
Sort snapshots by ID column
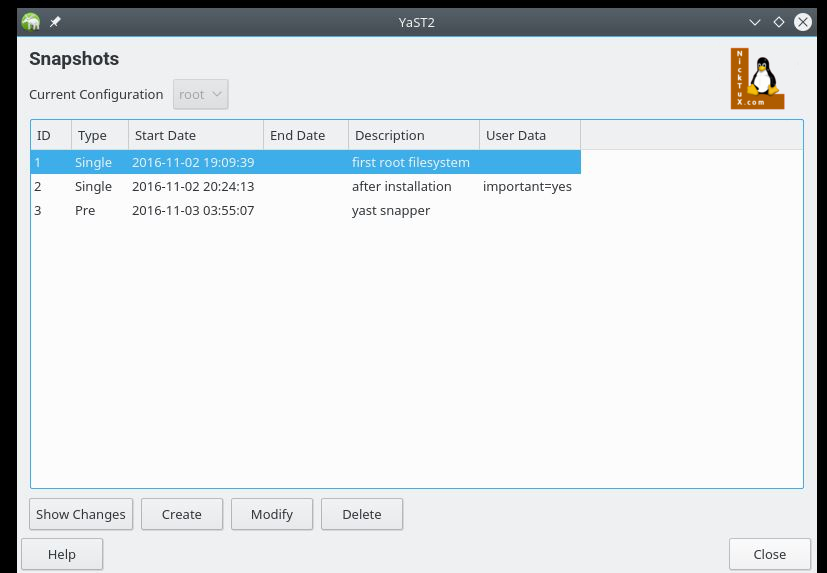point(50,135)
